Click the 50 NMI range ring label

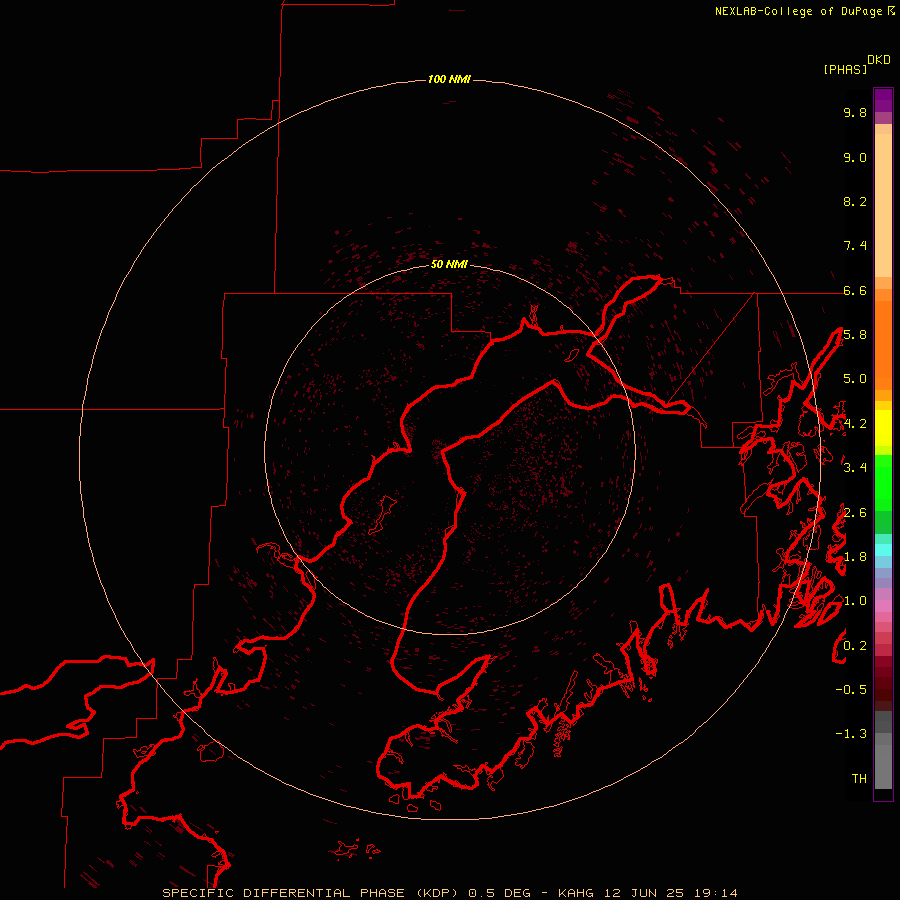449,264
